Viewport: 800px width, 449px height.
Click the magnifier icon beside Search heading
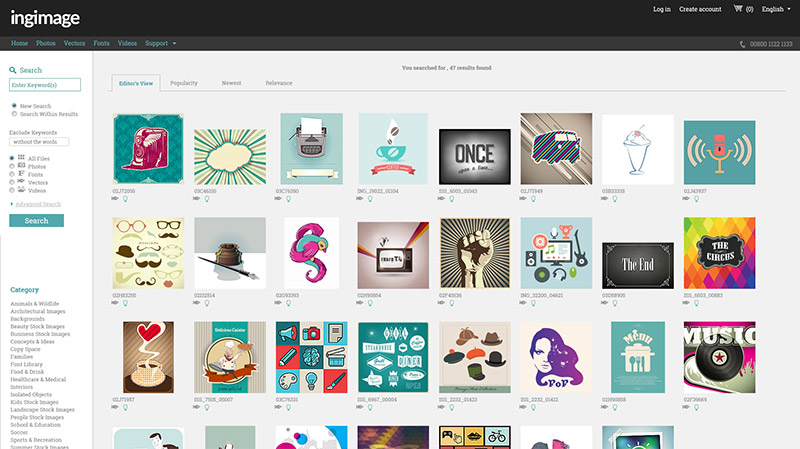click(12, 70)
